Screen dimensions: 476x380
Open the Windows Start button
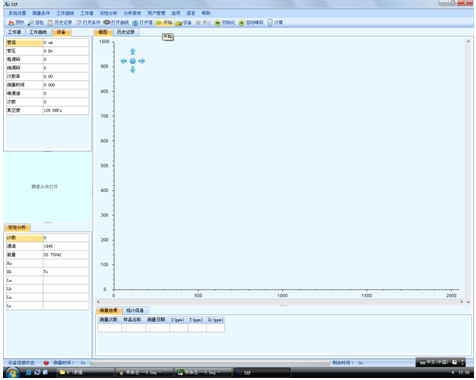[x=12, y=373]
